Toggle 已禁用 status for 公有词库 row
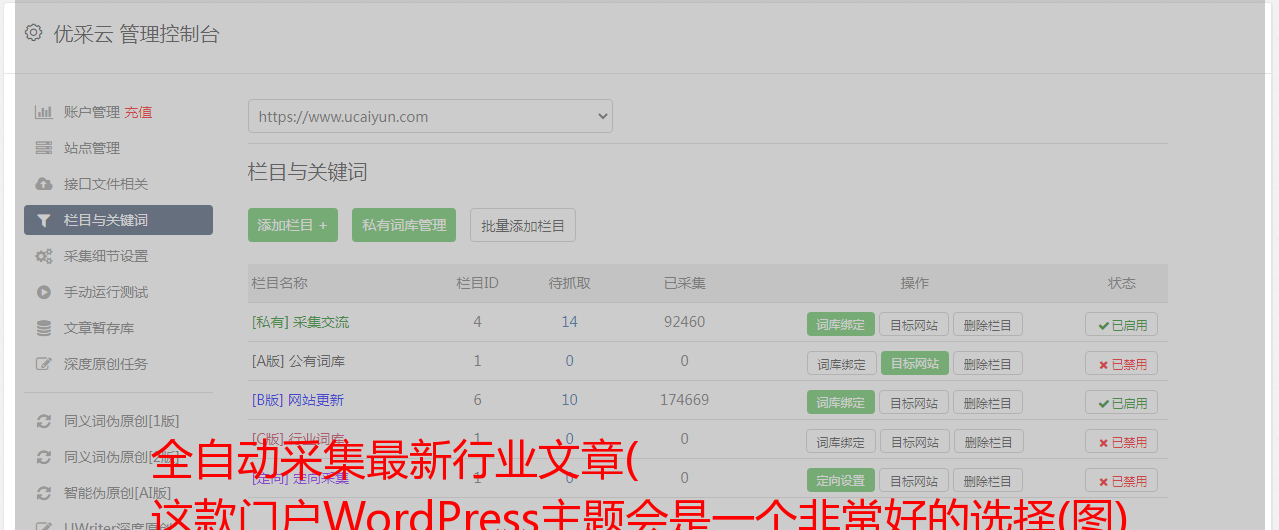Screen dimensions: 1279x530 (x=1122, y=363)
